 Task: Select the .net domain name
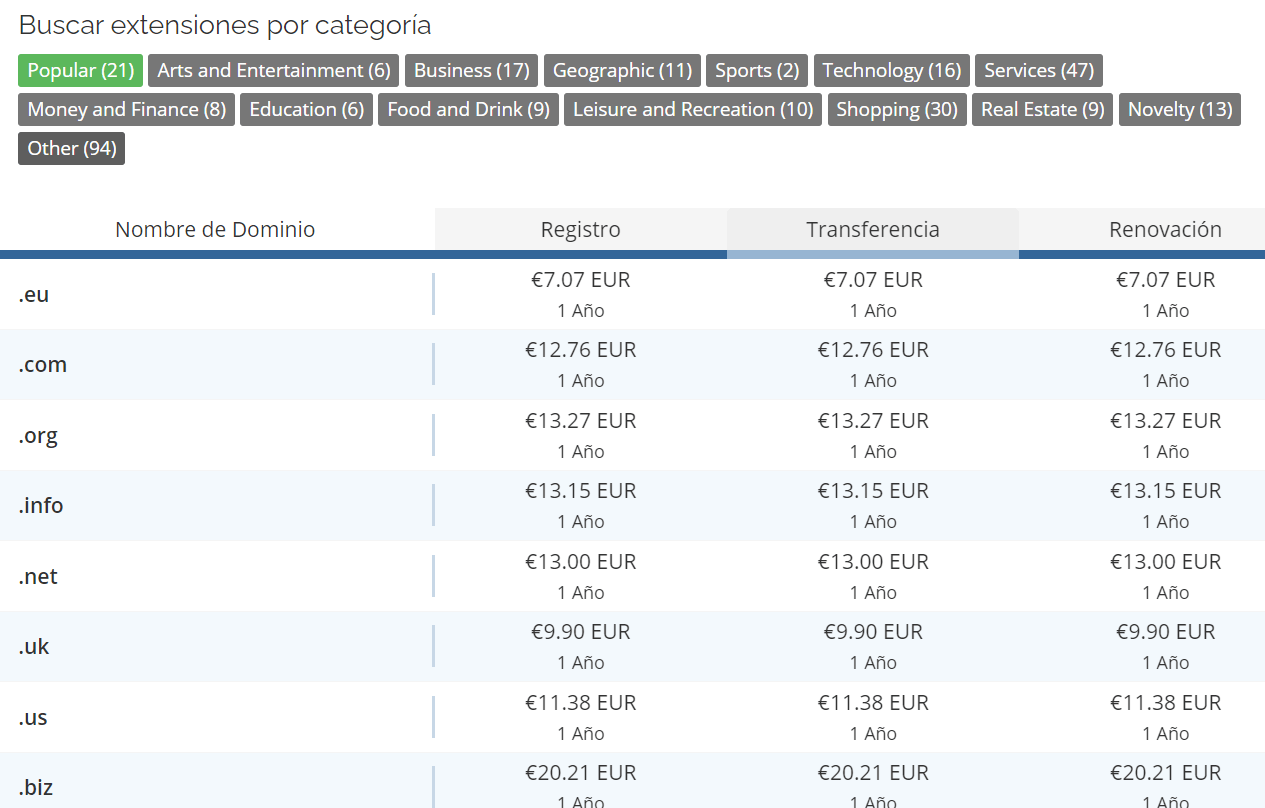[x=38, y=576]
